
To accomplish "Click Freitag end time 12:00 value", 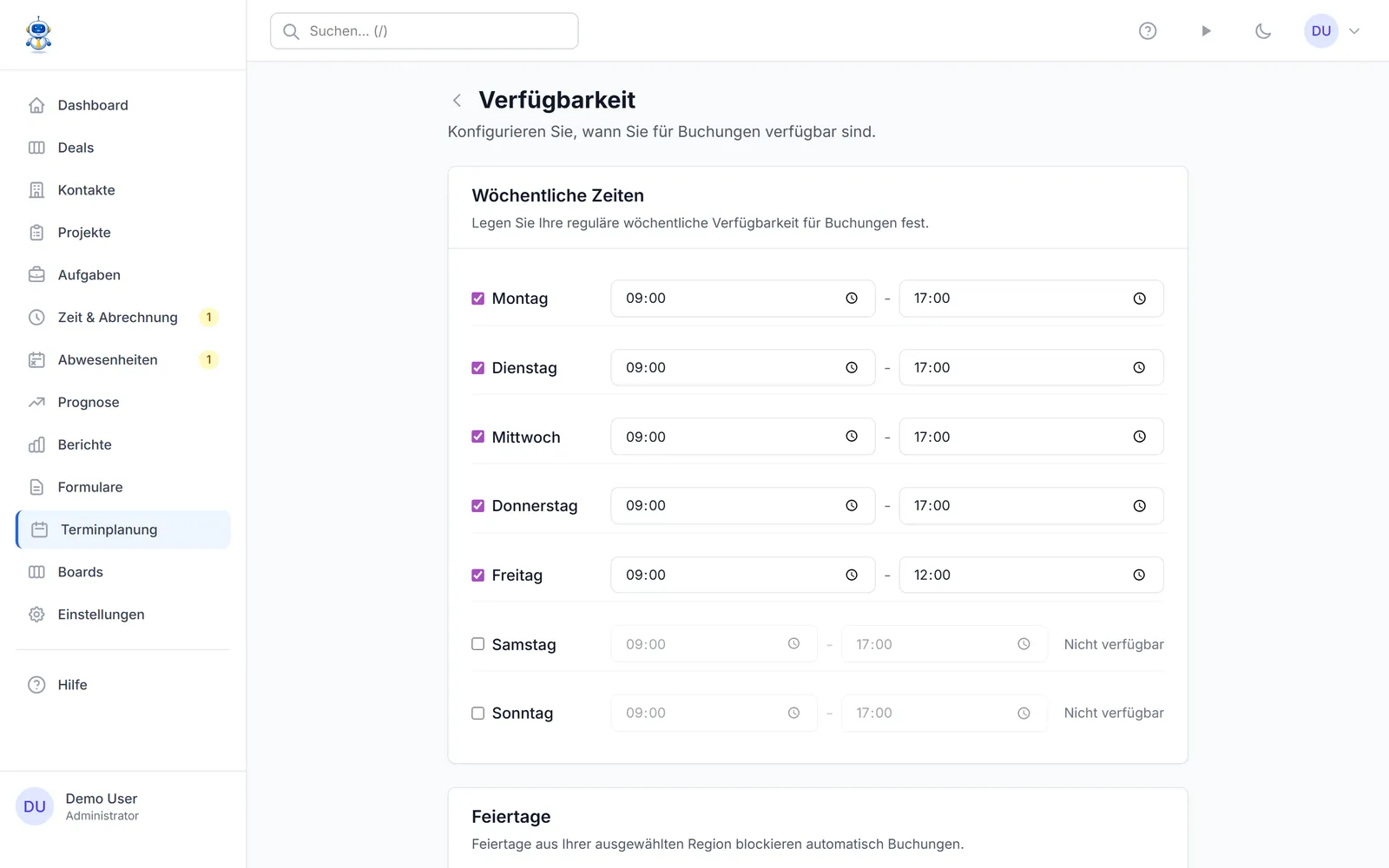I will (x=932, y=575).
